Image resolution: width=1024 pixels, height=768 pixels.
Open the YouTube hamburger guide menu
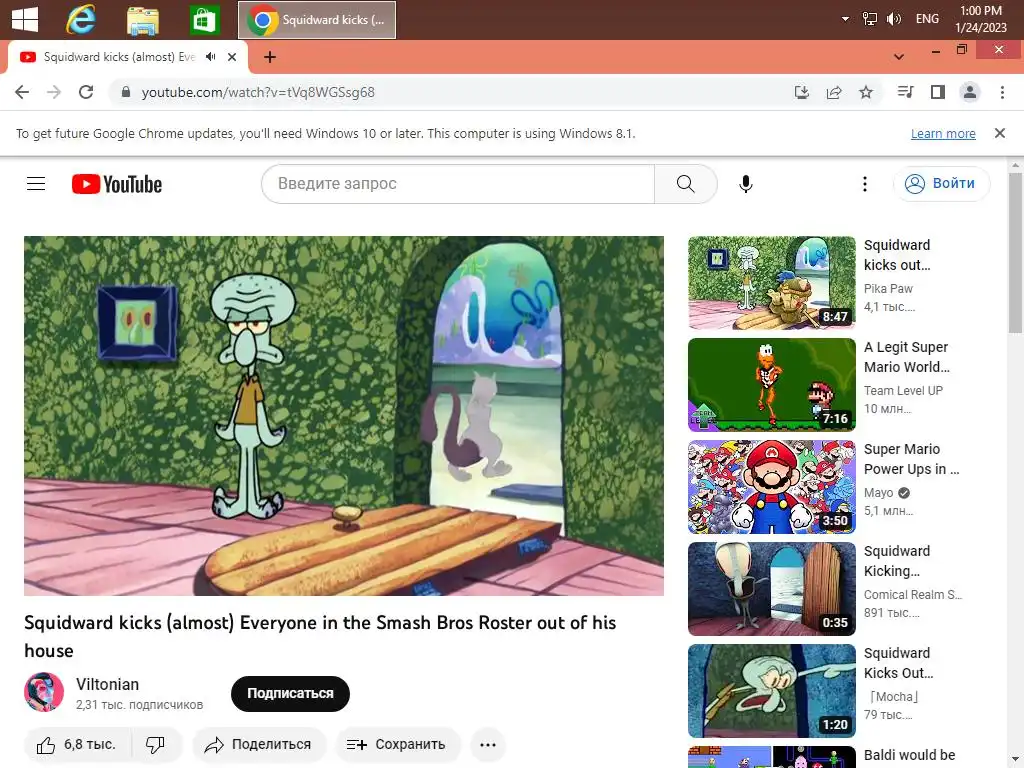pos(36,184)
